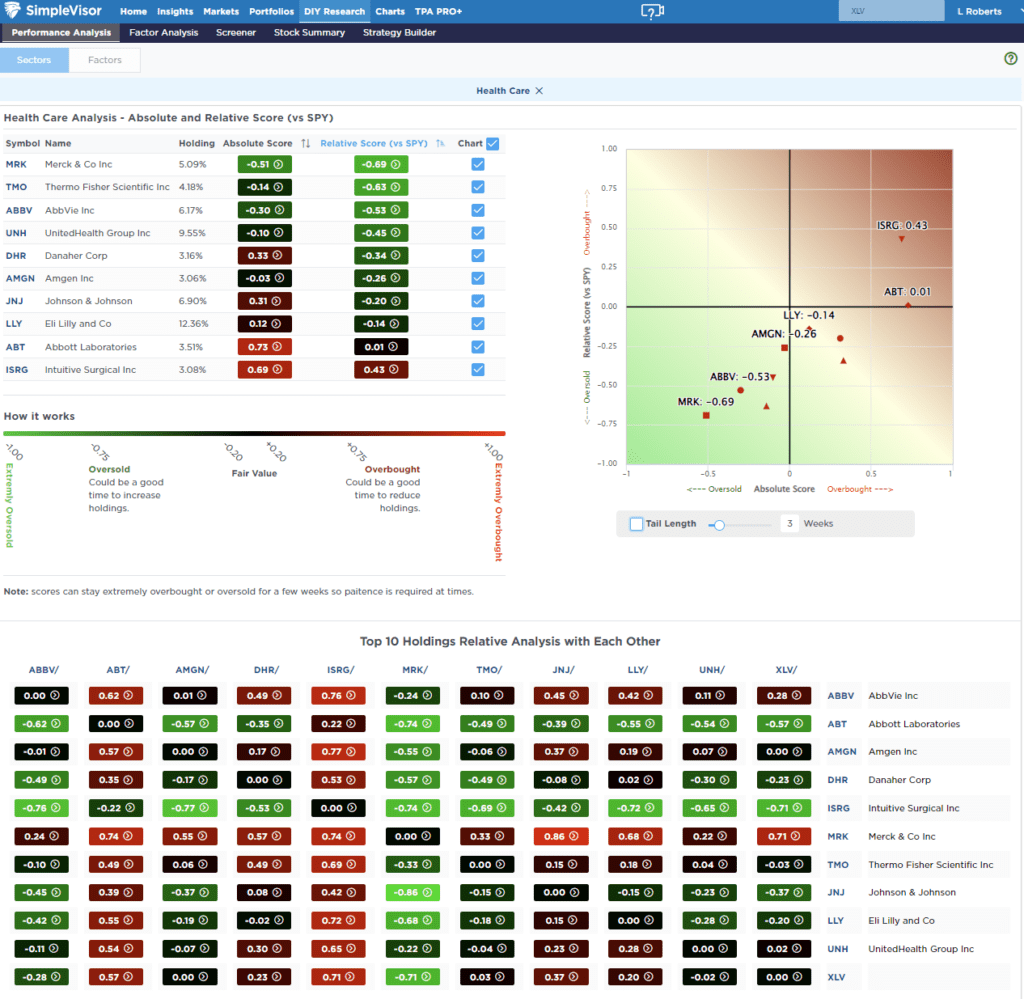This screenshot has width=1024, height=999.
Task: Open AMGN relative score -0.26 arrow
Action: [x=395, y=278]
